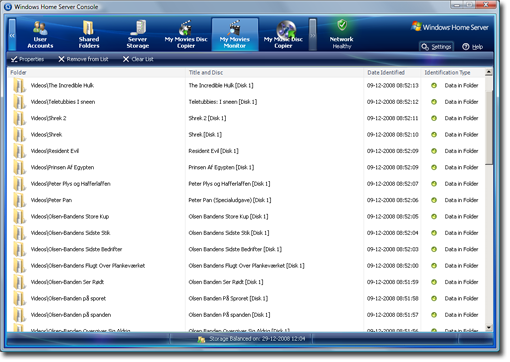Open the Server Storage tab
Image resolution: width=510 pixels, height=362 pixels.
point(138,35)
